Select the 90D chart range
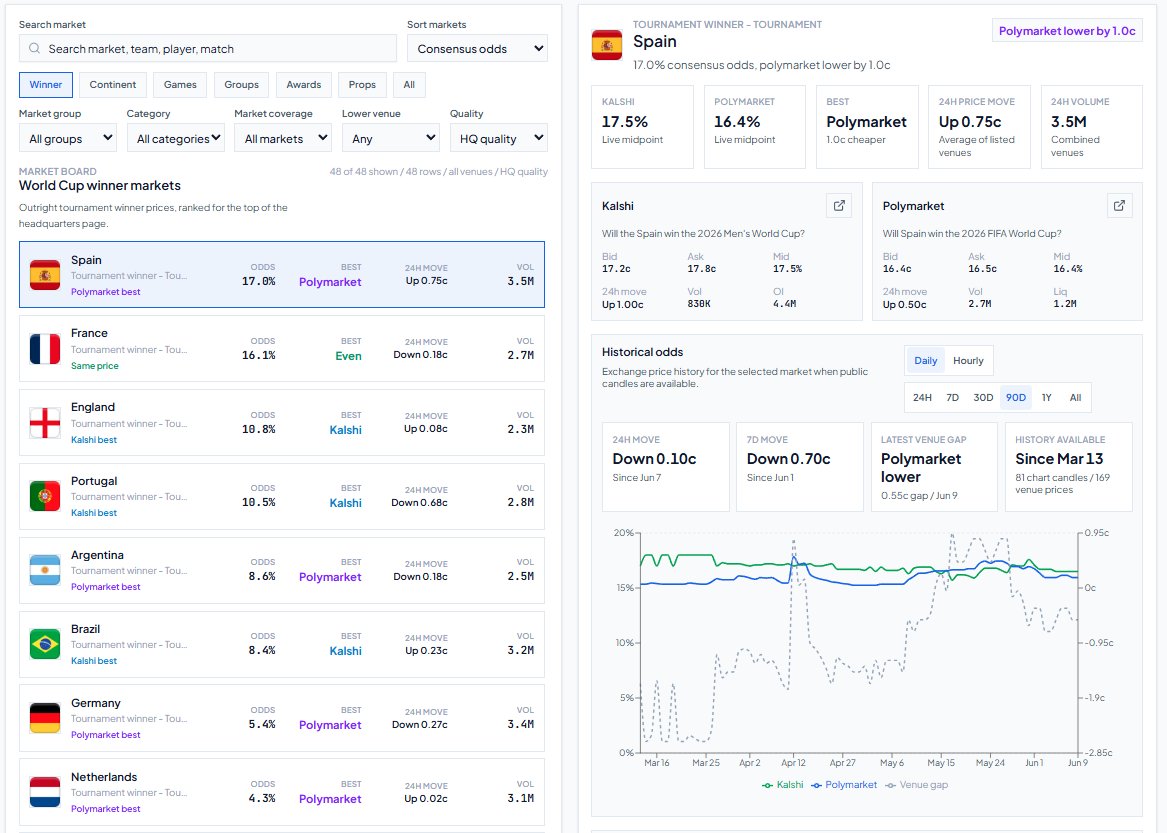The width and height of the screenshot is (1167, 833). (x=1015, y=398)
